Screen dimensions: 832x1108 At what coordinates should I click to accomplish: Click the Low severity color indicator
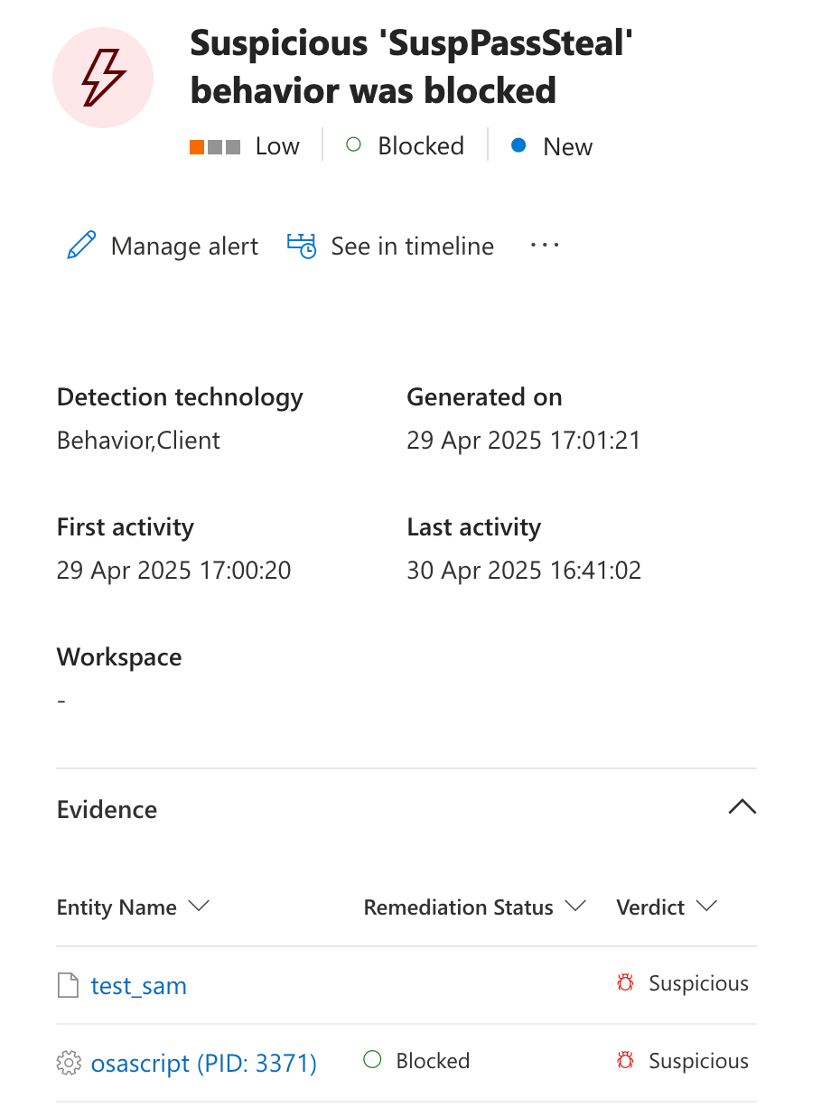(x=215, y=147)
